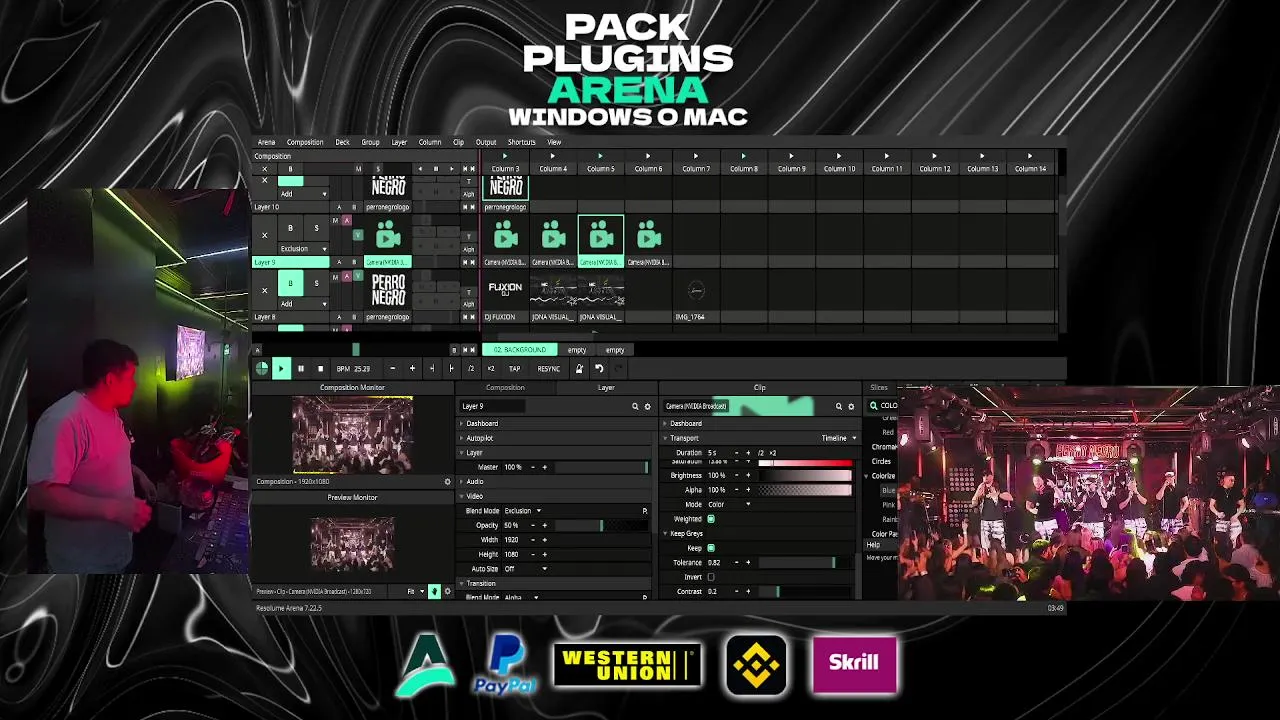Trigger the Camera clip in Column 3
The width and height of the screenshot is (1280, 720).
pyautogui.click(x=505, y=236)
